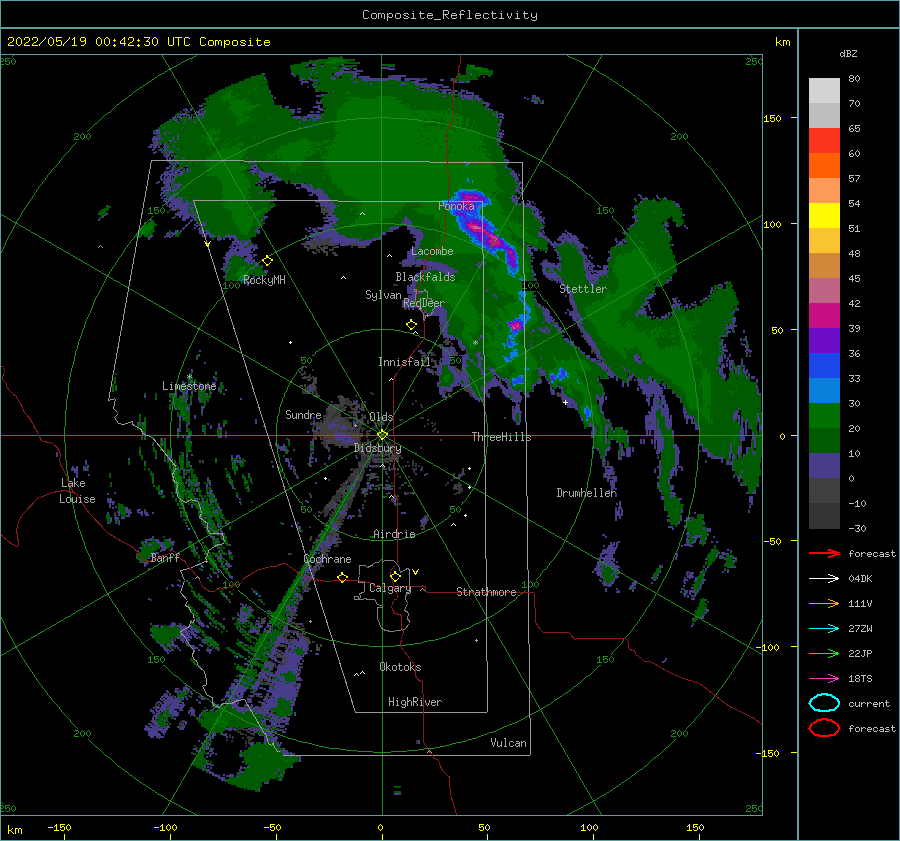Click the Didsbury town label

pyautogui.click(x=377, y=448)
